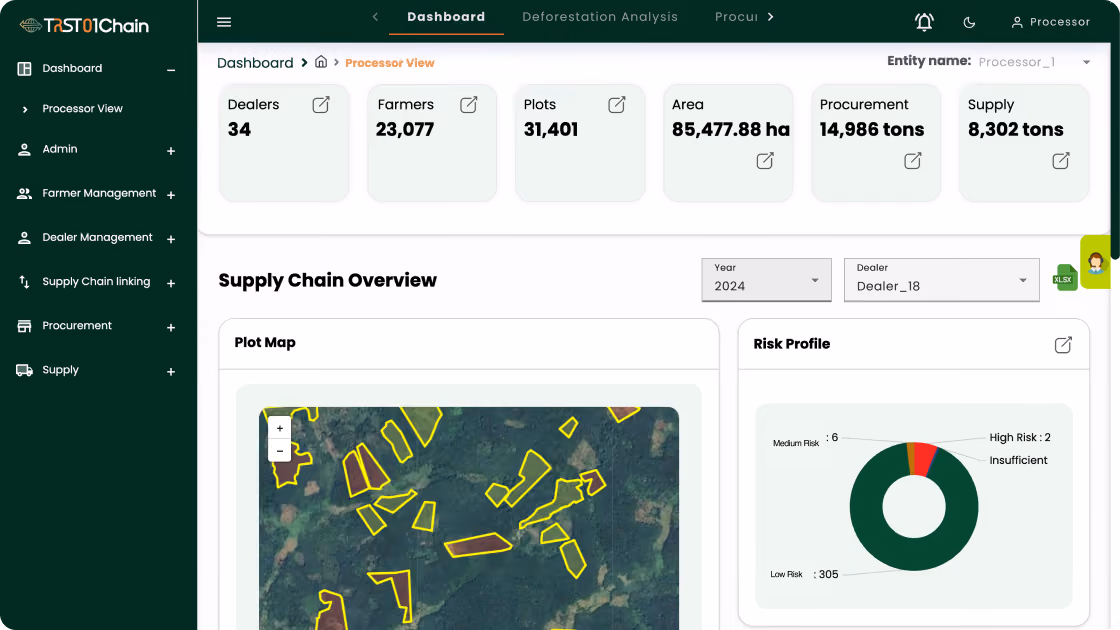
Task: Zoom in on the Plot Map
Action: coord(279,428)
